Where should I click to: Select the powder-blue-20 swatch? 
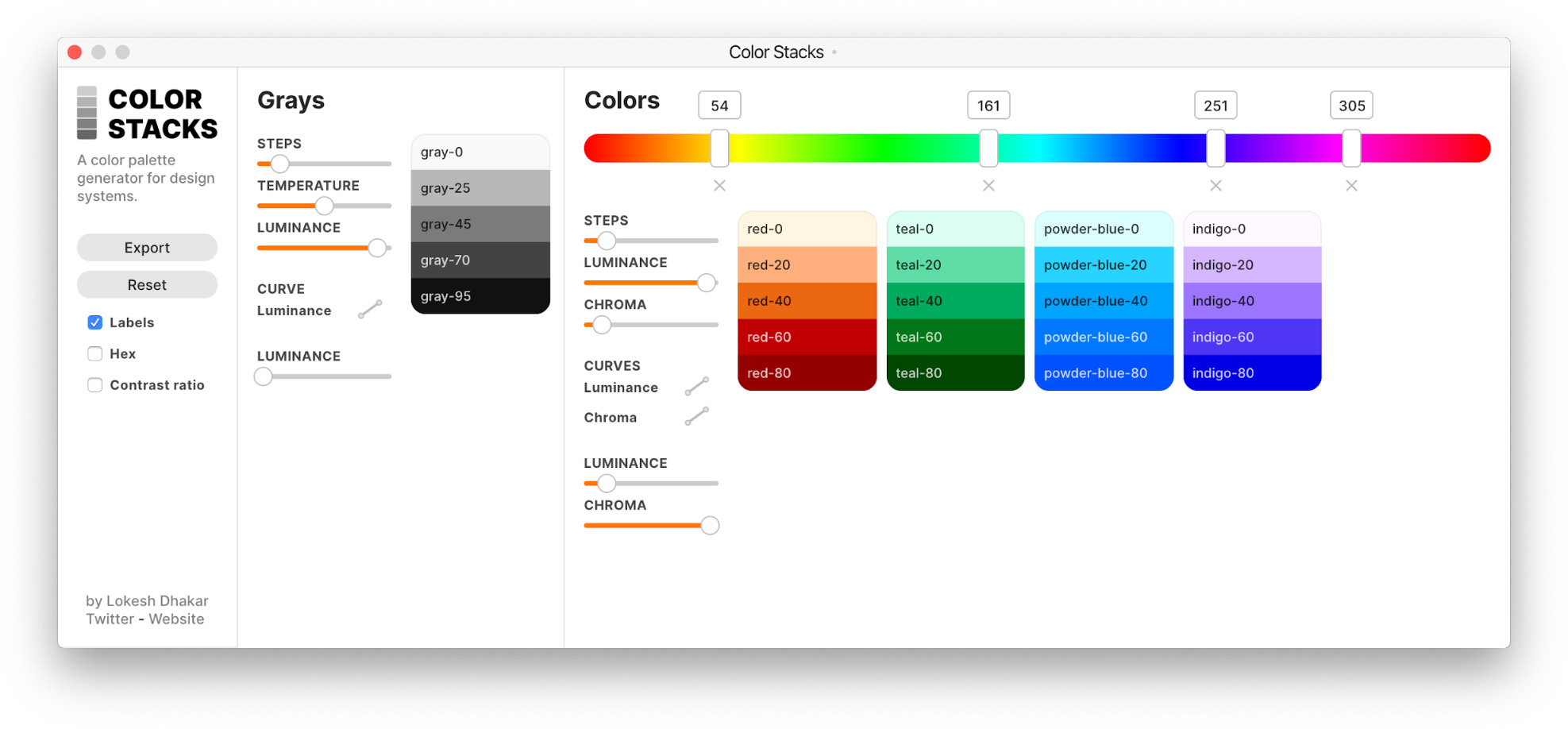1104,265
